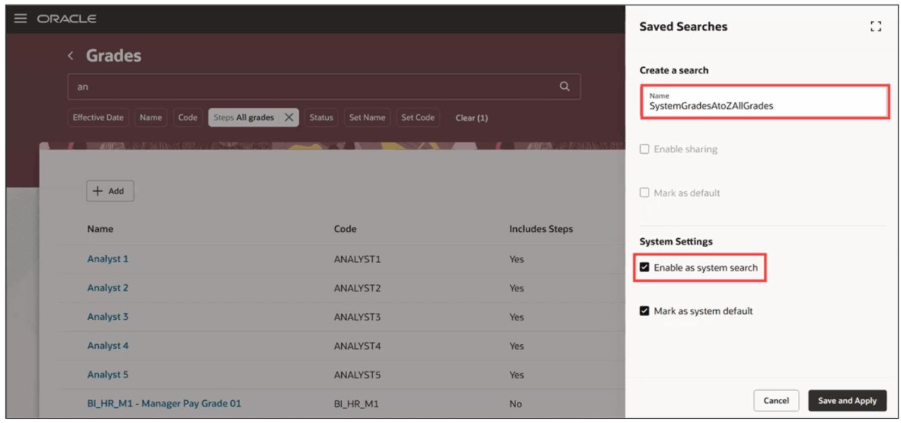This screenshot has height=423, width=901.
Task: Click the Saved Searches panel title
Action: coord(683,26)
